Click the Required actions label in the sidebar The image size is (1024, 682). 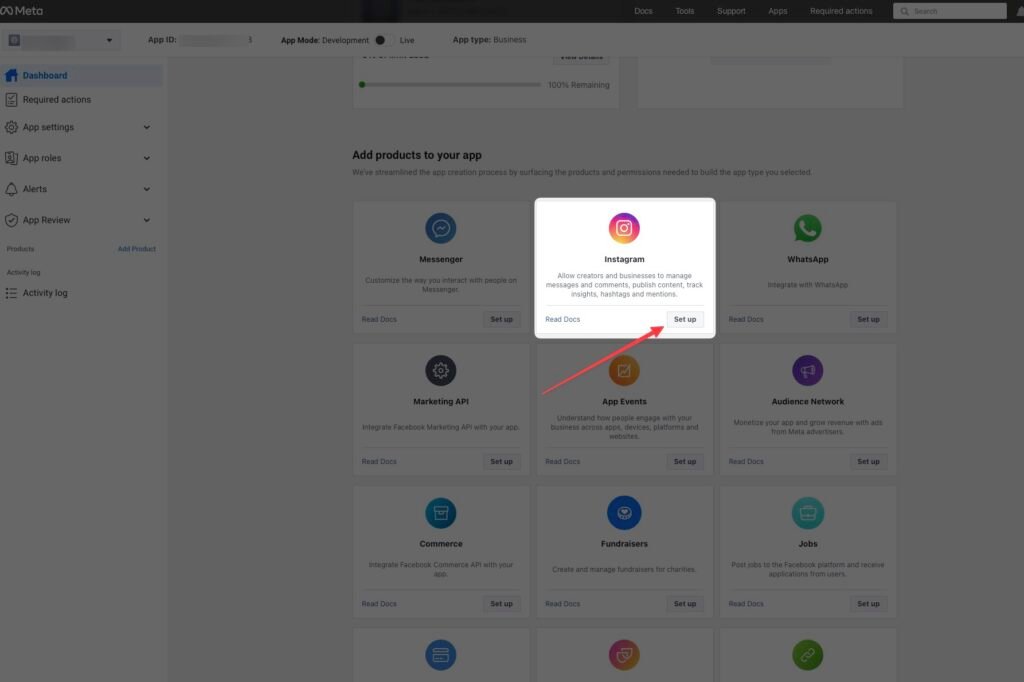tap(57, 100)
